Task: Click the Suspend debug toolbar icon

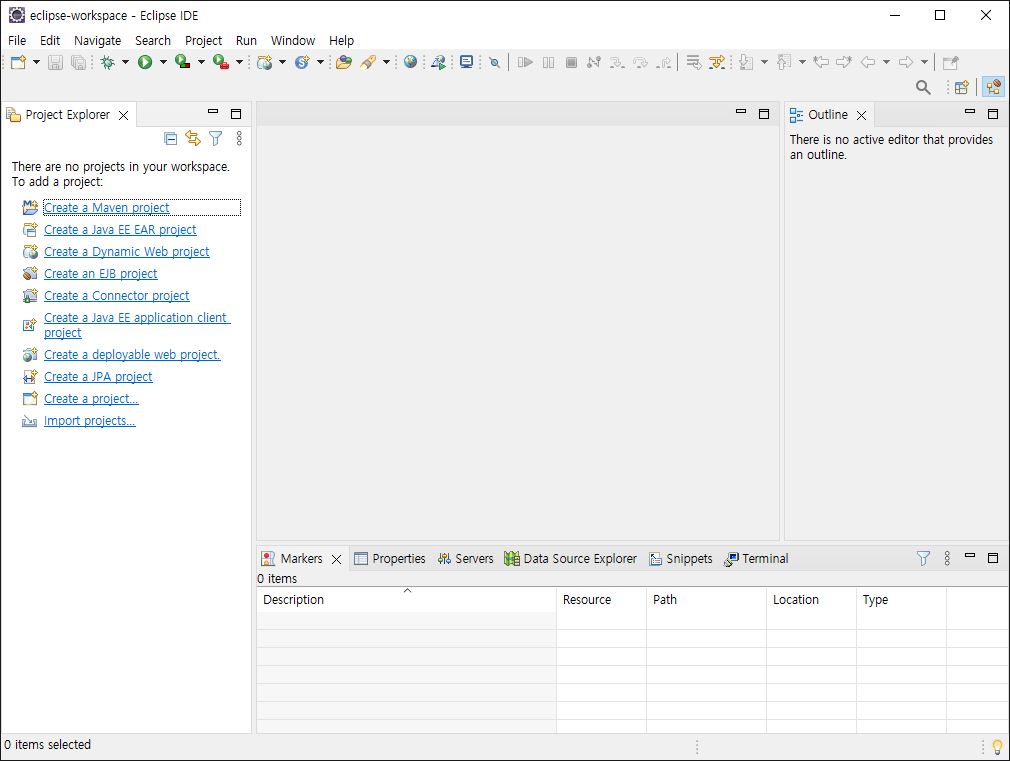Action: point(548,63)
